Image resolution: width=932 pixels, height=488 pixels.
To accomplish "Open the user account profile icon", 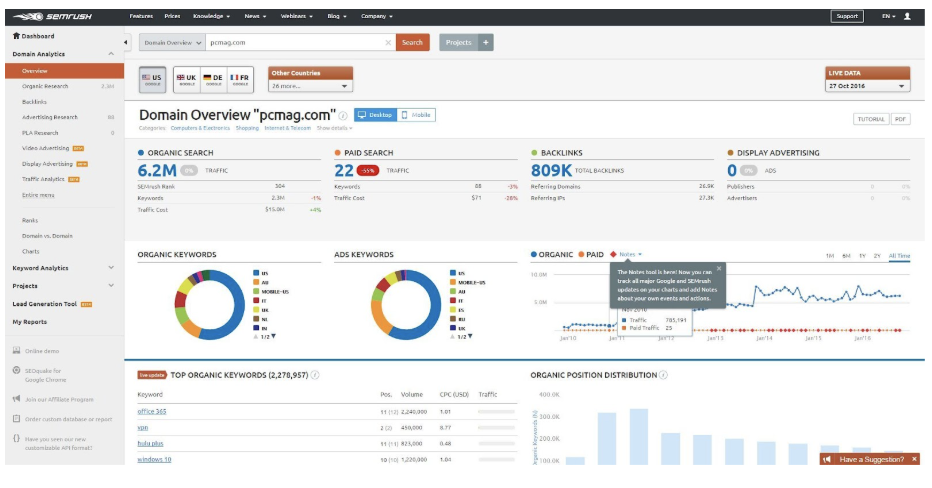I will click(x=907, y=16).
